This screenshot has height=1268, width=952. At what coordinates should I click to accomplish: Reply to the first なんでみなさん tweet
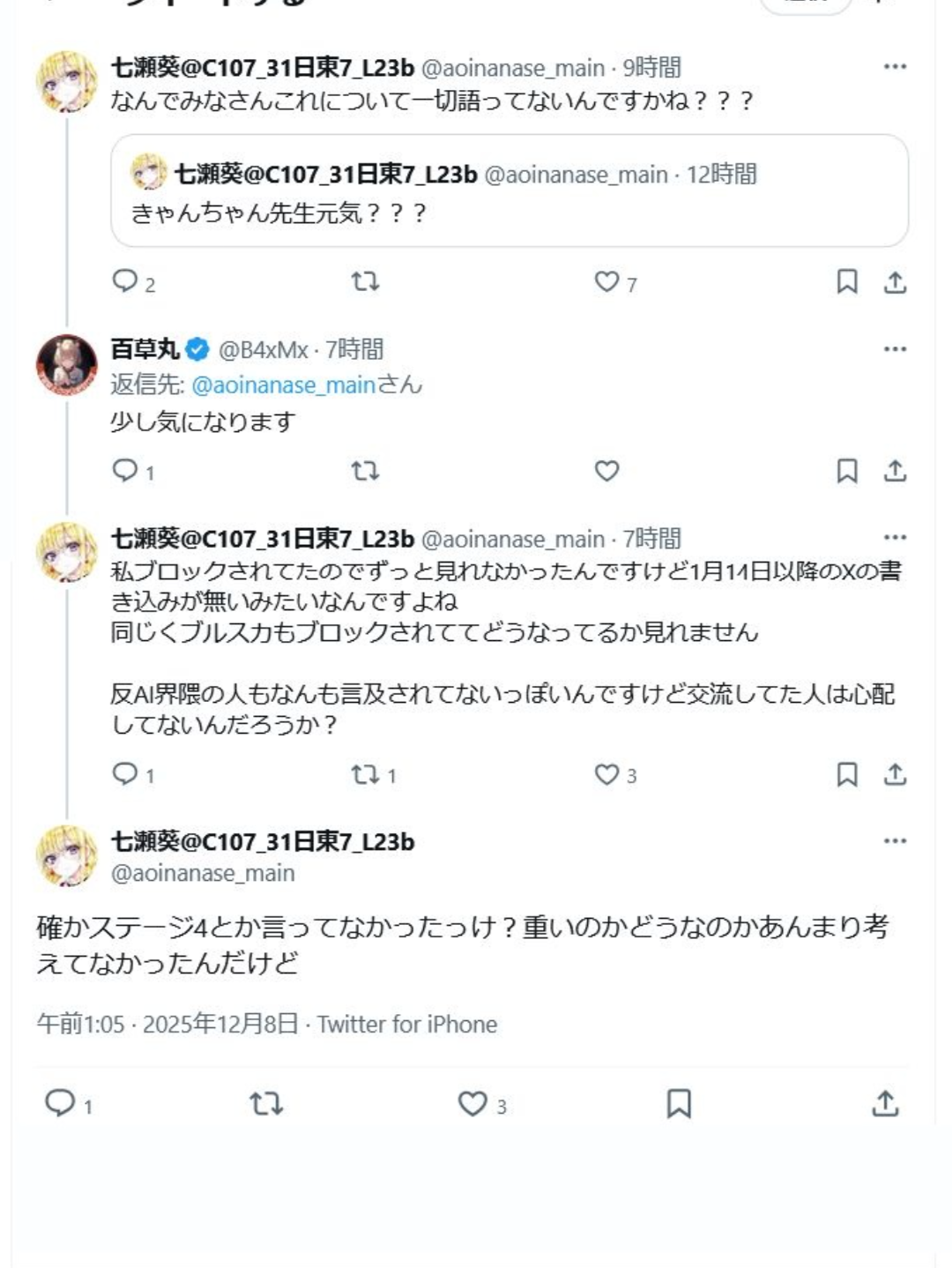click(125, 281)
